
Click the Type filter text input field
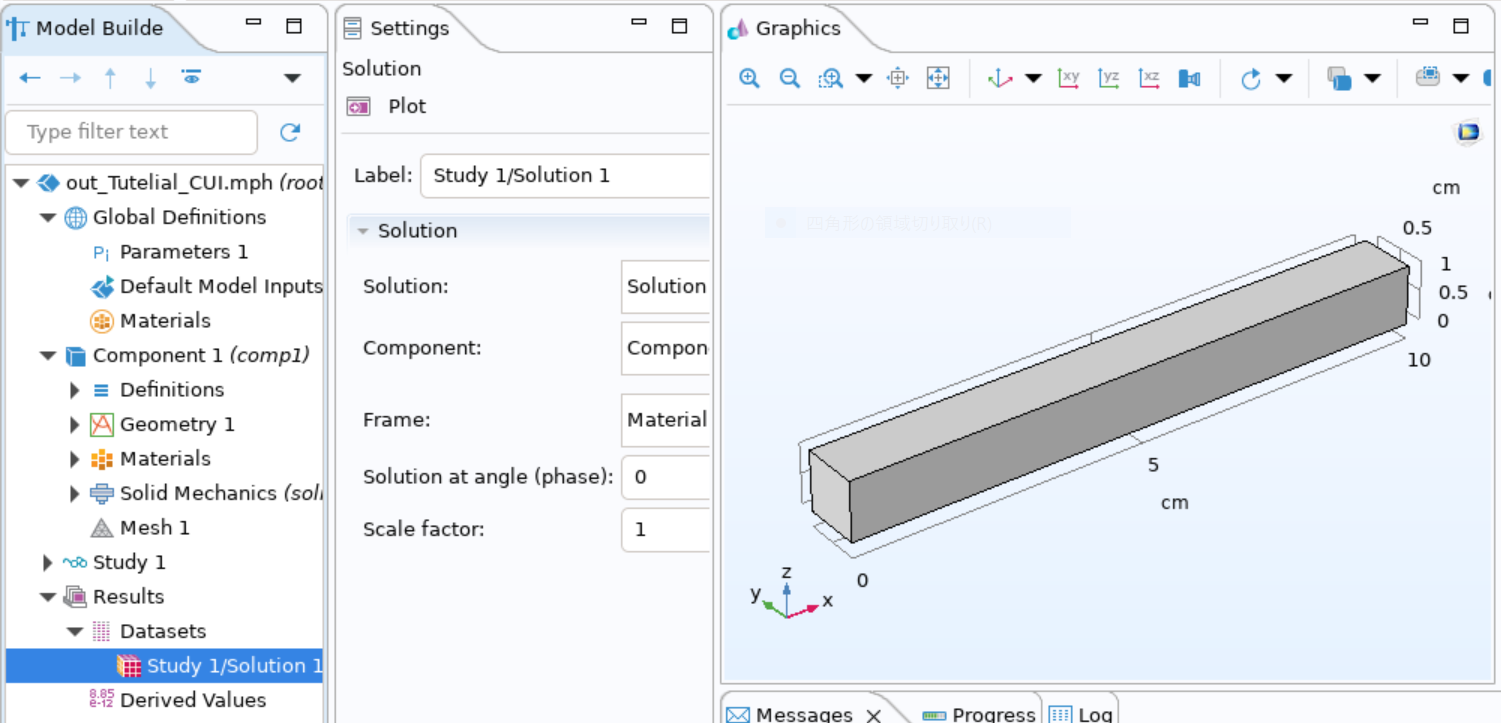tap(130, 132)
